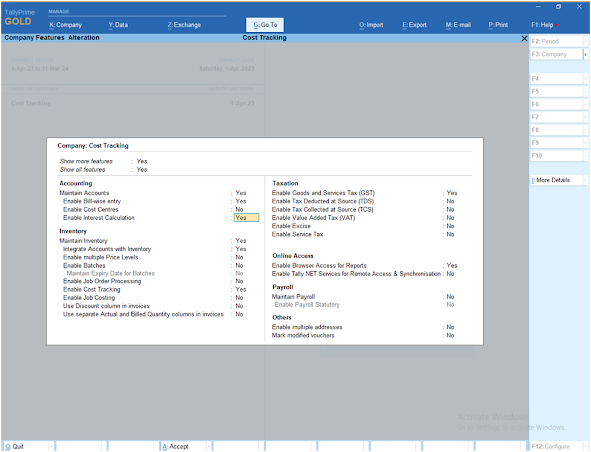Toggle Mark modified vouchers value
Image resolution: width=591 pixels, height=452 pixels.
point(450,336)
